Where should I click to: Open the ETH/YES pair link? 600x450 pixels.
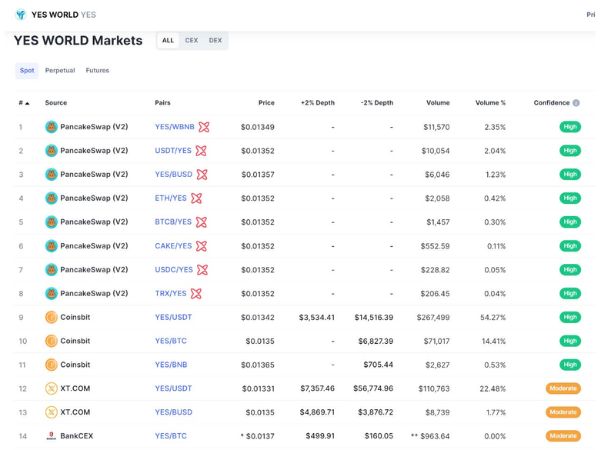pyautogui.click(x=171, y=198)
